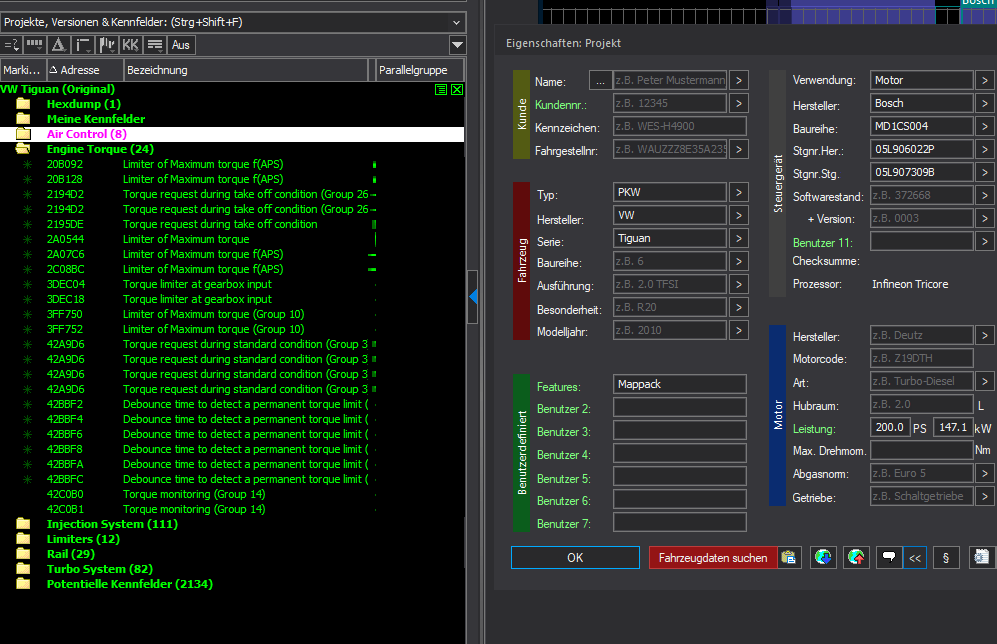Click the Bezeichnung column header
The width and height of the screenshot is (997, 644).
coord(247,70)
